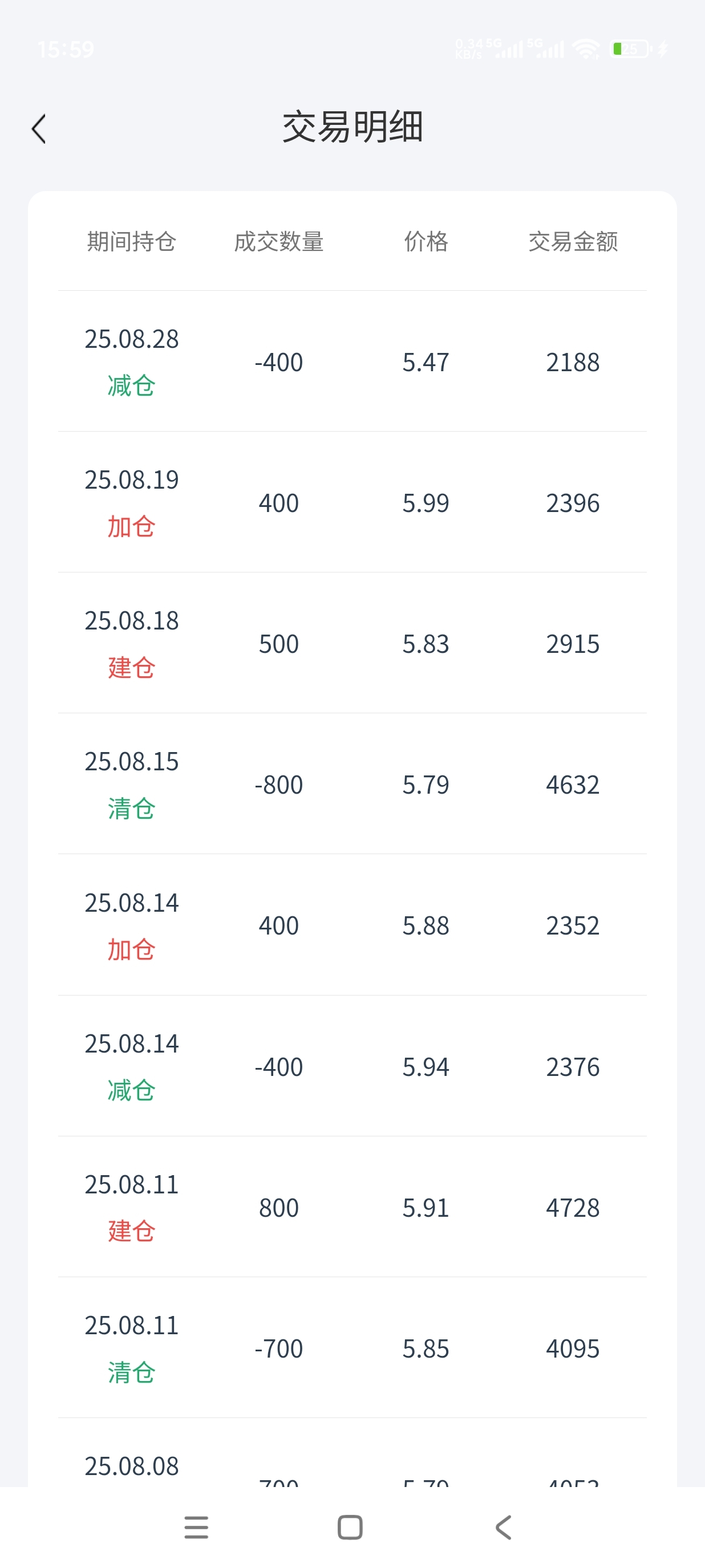
Task: Tap the Wi-Fi status icon
Action: point(586,48)
